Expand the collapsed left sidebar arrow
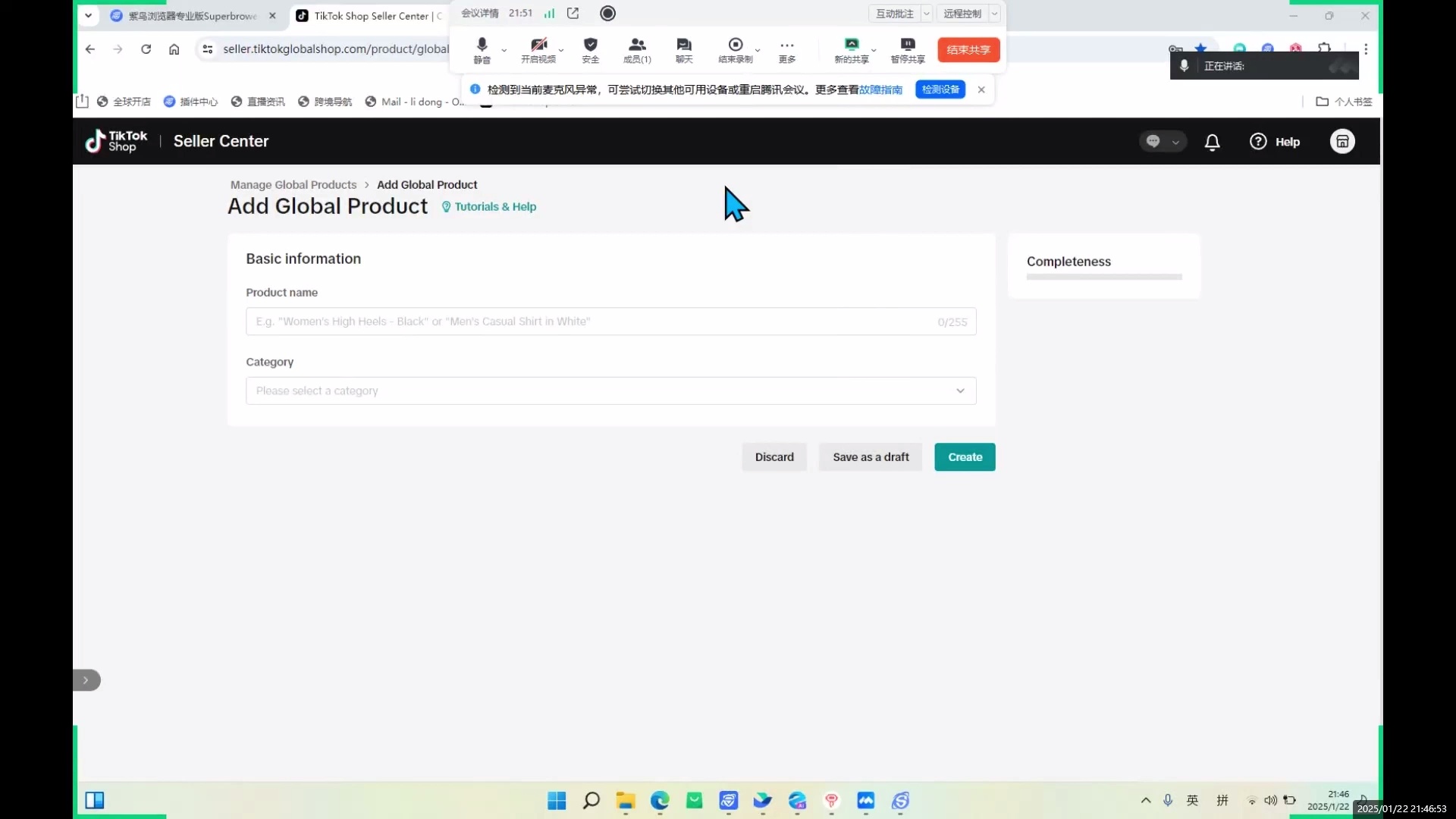Viewport: 1456px width, 819px height. click(86, 680)
